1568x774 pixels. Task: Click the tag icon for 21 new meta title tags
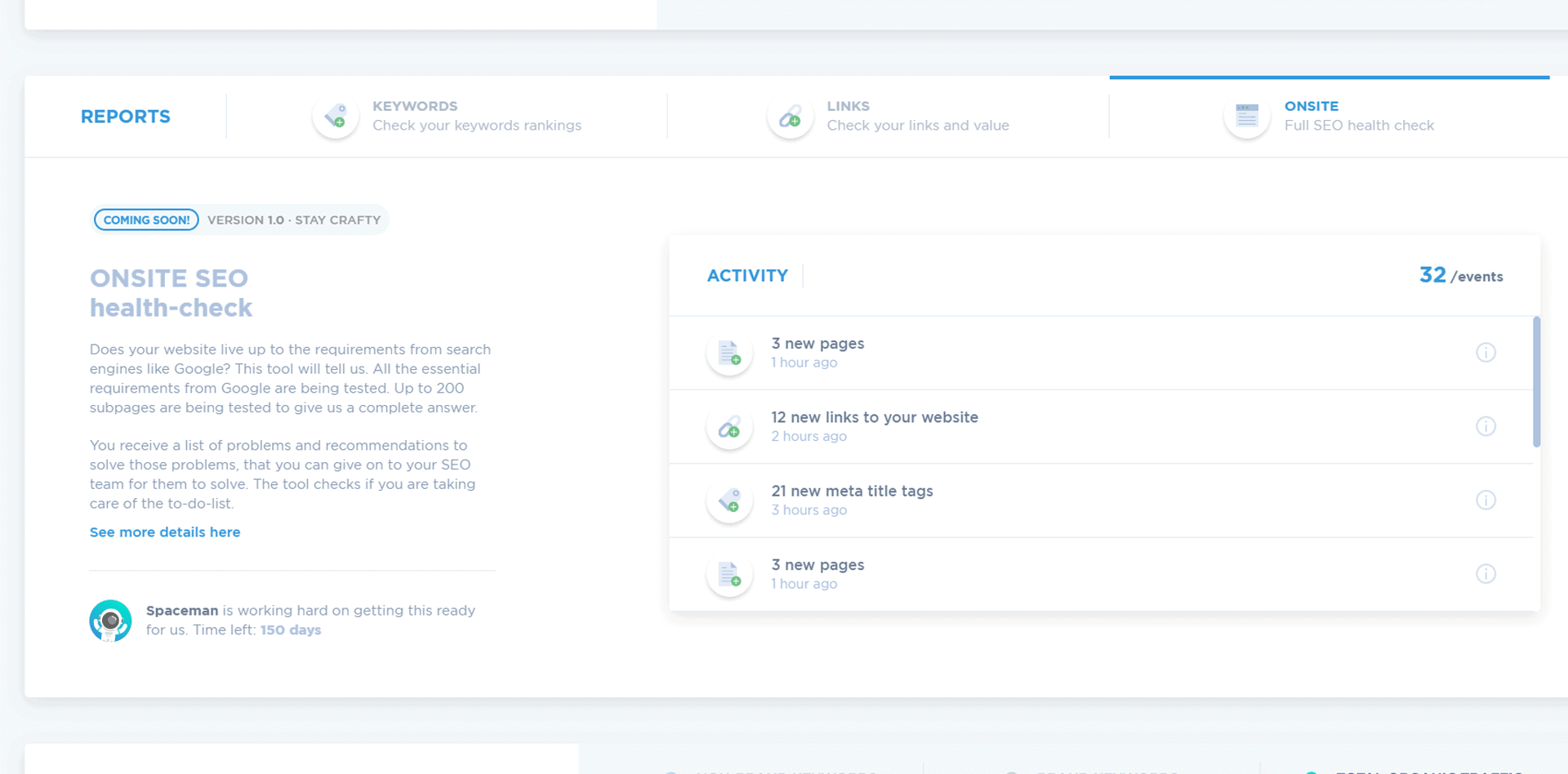tap(729, 500)
